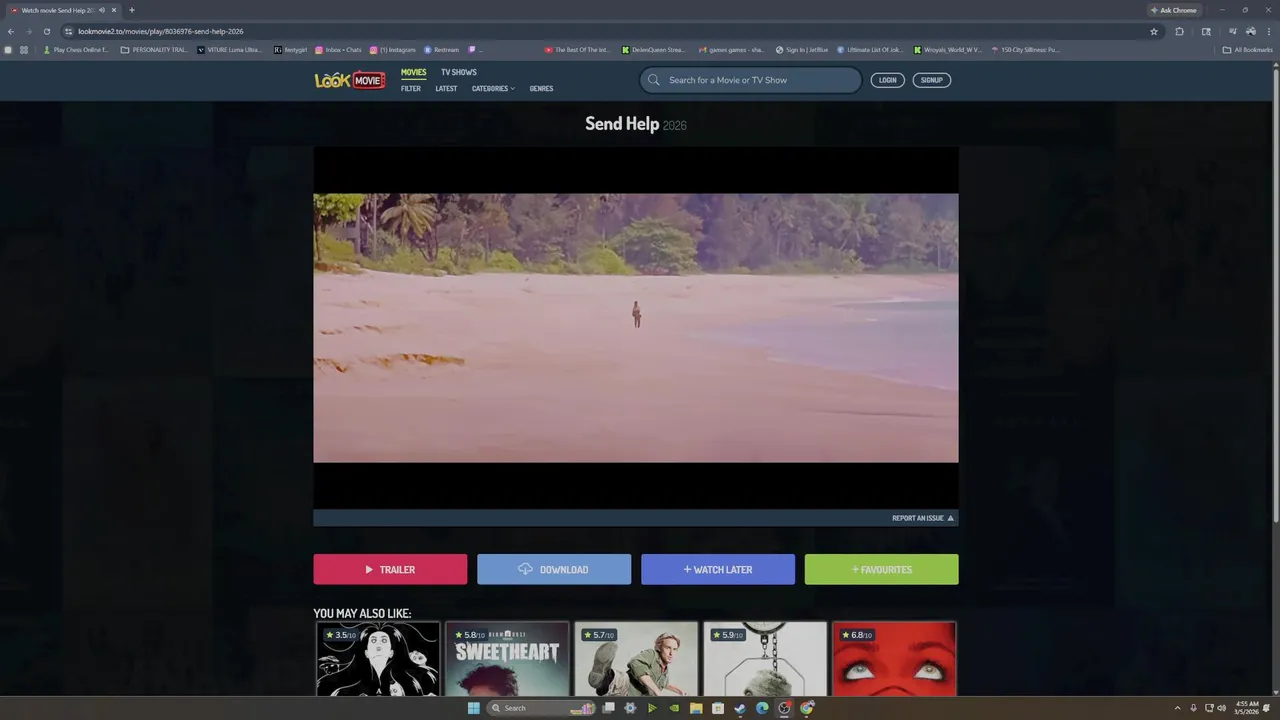Open the FILTER menu item

pos(411,88)
